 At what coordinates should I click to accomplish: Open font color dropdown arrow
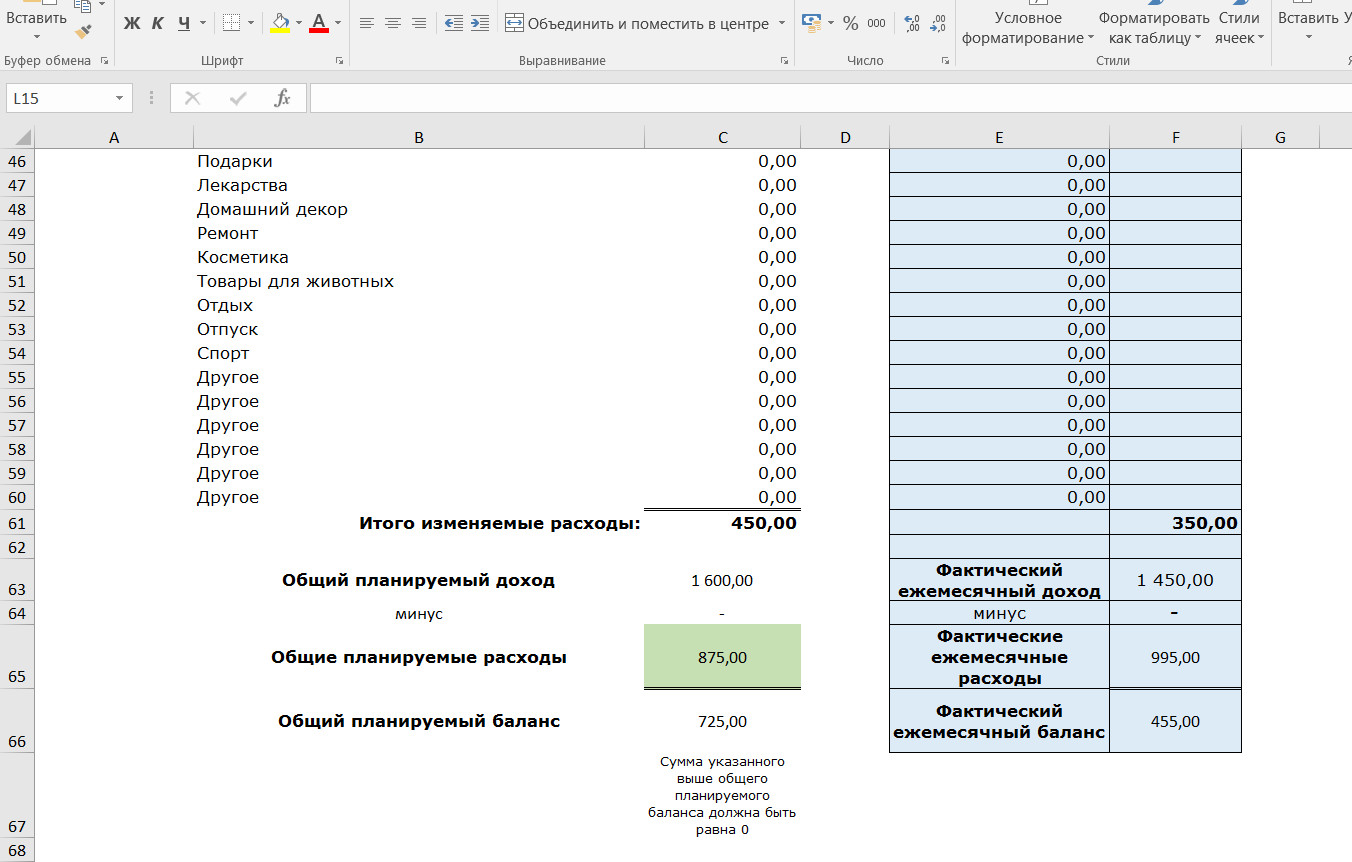tap(338, 23)
